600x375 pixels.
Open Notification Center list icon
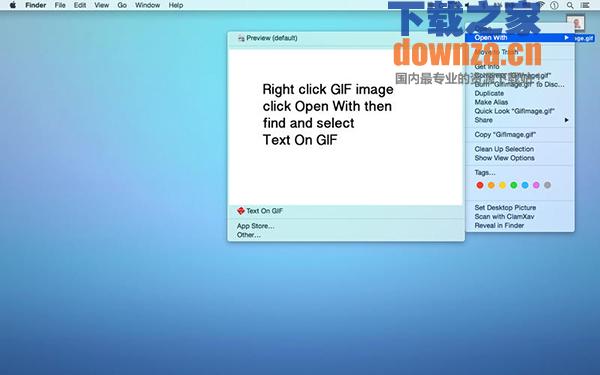coord(585,5)
